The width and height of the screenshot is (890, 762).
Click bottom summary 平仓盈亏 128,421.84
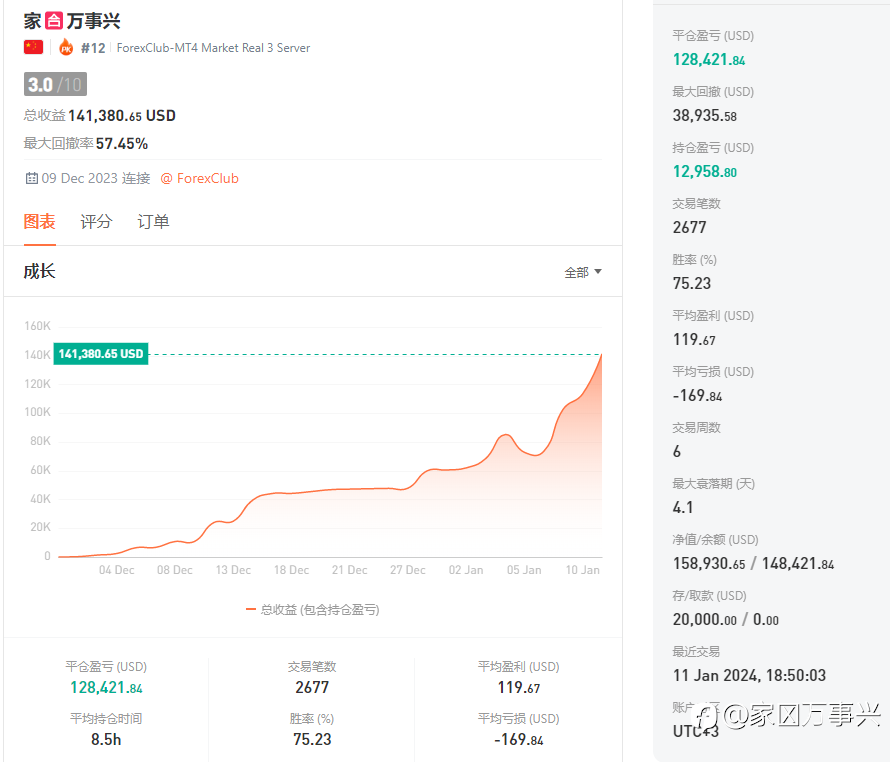tap(106, 688)
